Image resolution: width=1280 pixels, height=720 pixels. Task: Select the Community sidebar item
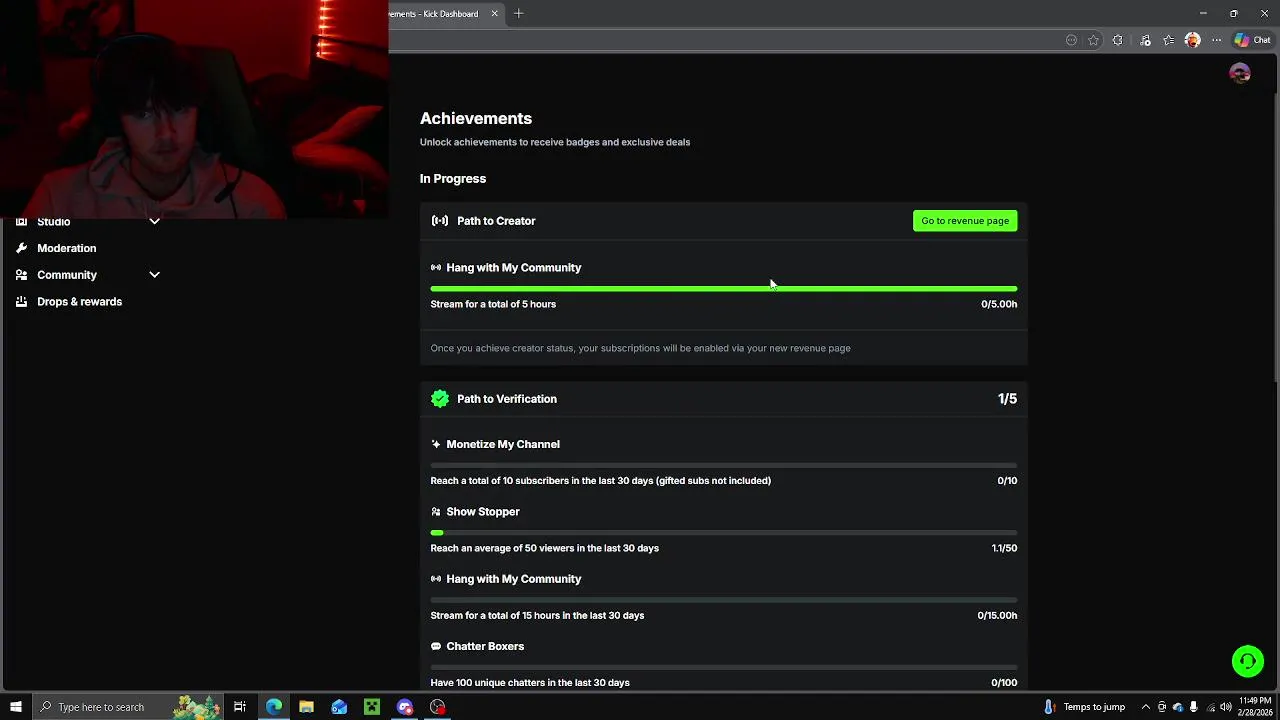[67, 275]
